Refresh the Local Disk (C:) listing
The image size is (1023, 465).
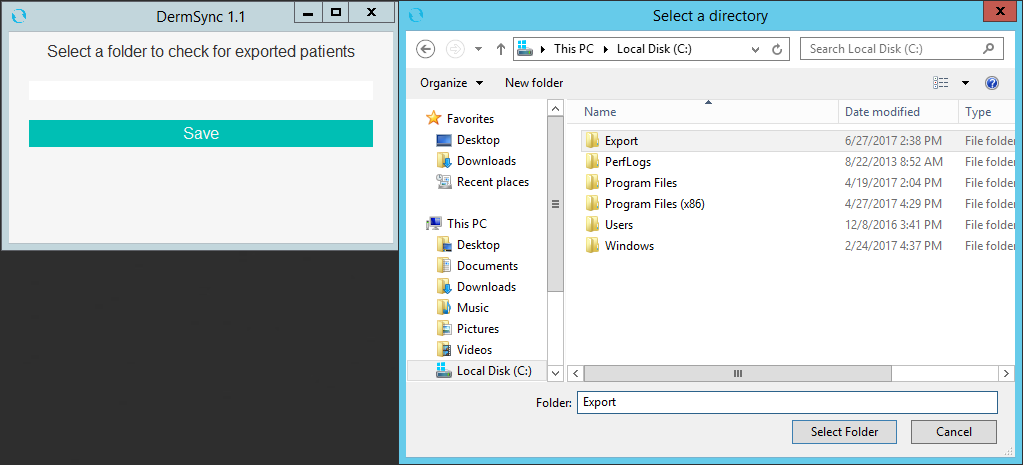(777, 49)
